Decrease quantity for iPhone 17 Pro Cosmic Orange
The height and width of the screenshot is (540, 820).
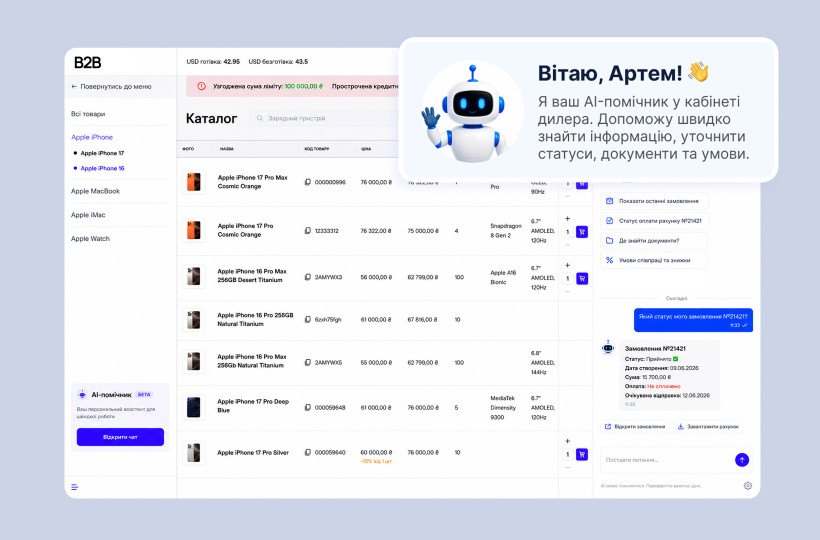(567, 244)
